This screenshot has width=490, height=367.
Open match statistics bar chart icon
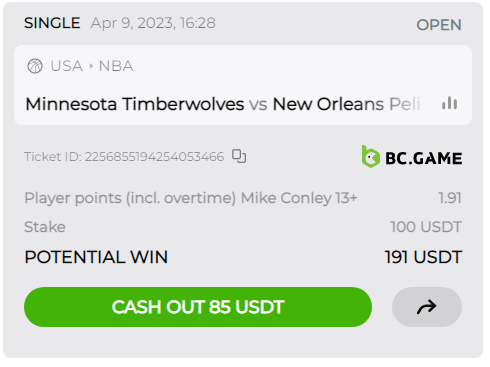pyautogui.click(x=450, y=103)
